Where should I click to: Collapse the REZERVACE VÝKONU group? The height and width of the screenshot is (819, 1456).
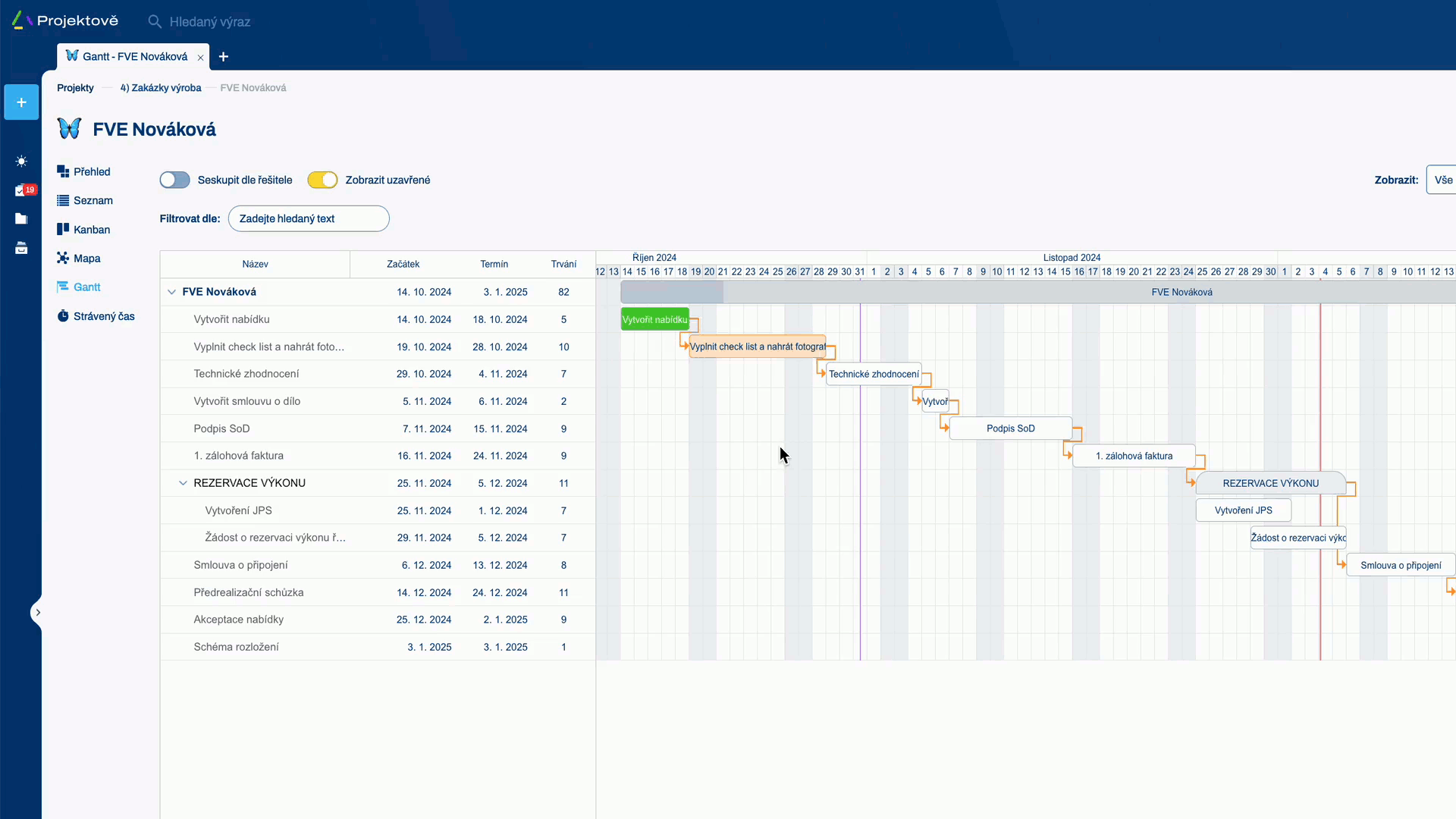[183, 483]
